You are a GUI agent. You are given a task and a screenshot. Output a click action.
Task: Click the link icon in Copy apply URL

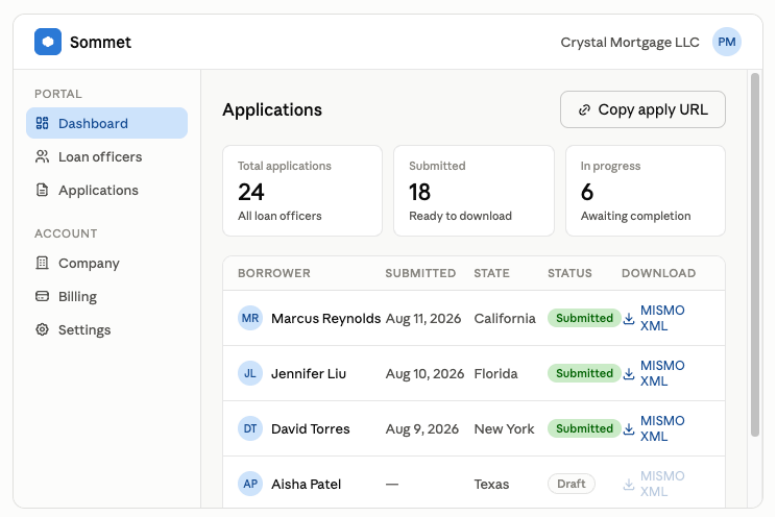[584, 110]
